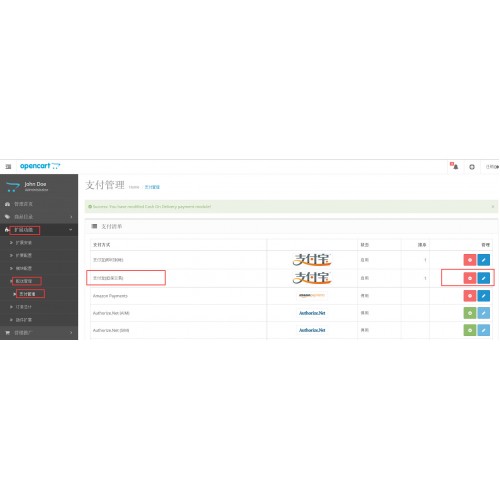
Task: Open the dashboard item with gauge icon
Action: [x=39, y=204]
